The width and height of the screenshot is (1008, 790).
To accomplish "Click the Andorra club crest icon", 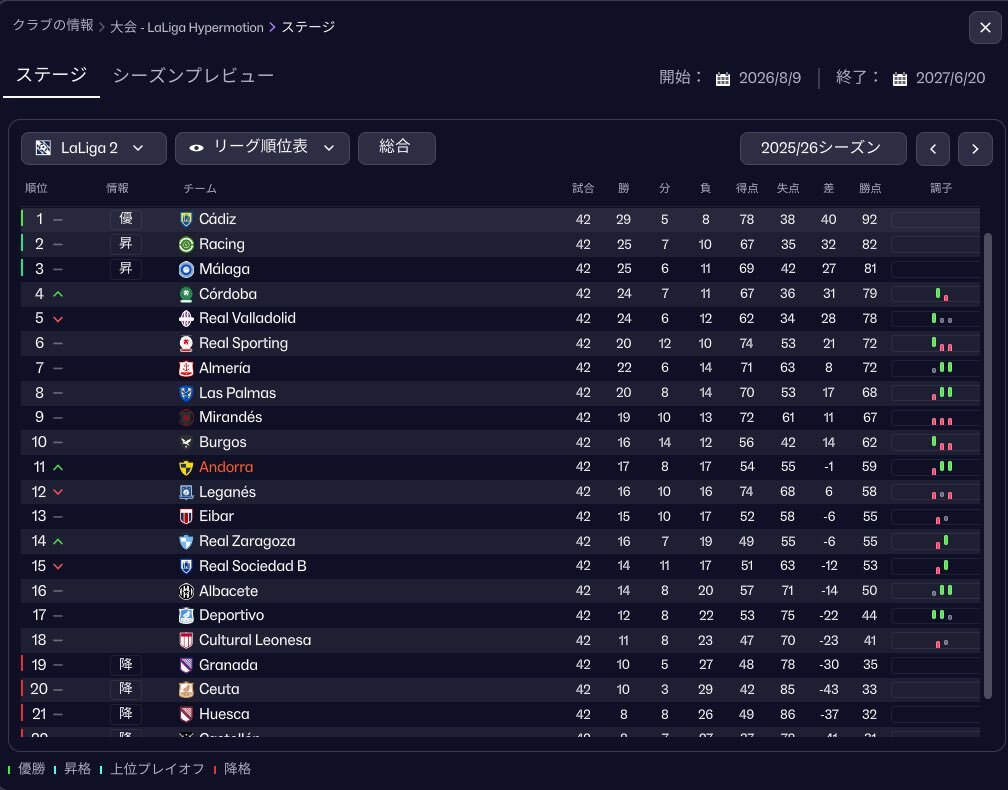I will [186, 467].
